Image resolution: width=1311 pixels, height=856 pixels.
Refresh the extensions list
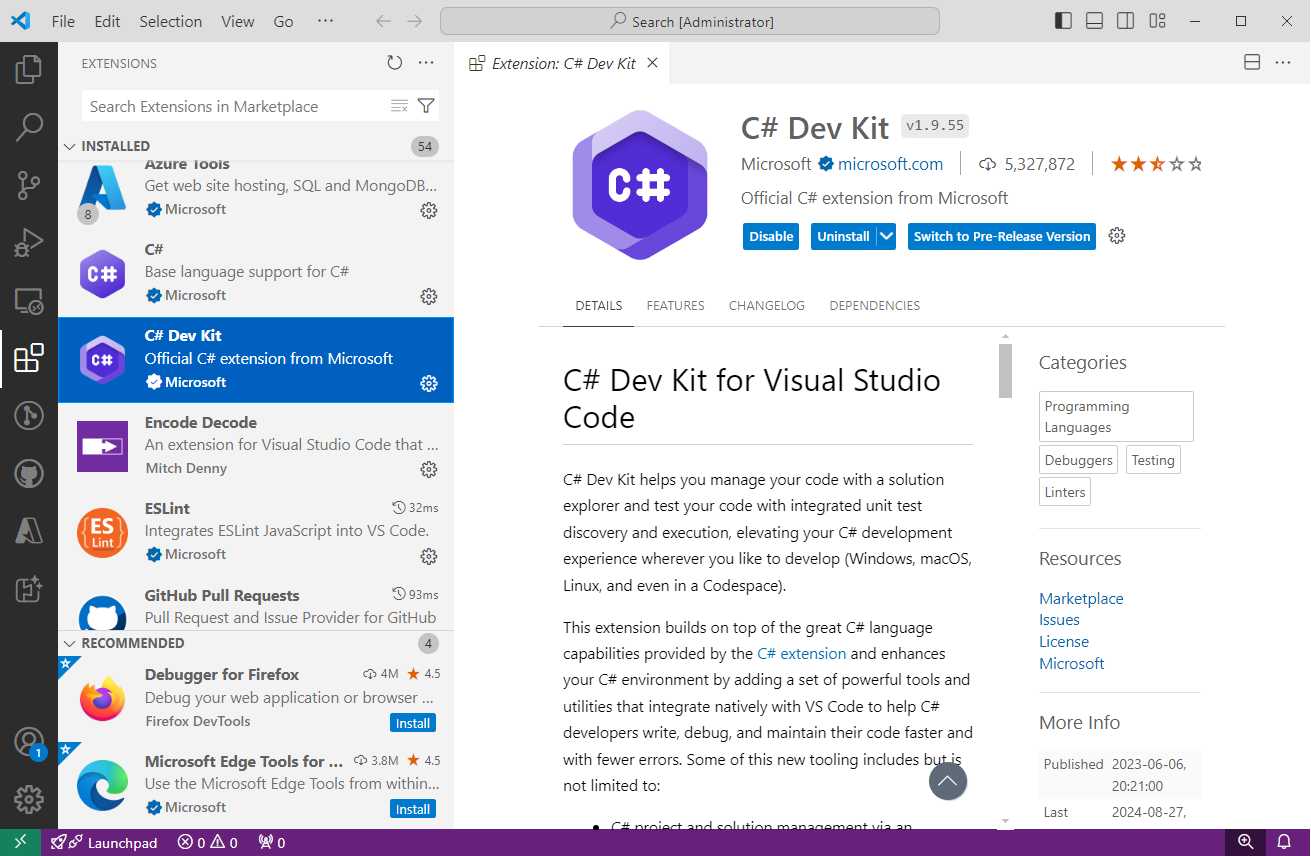click(x=395, y=63)
